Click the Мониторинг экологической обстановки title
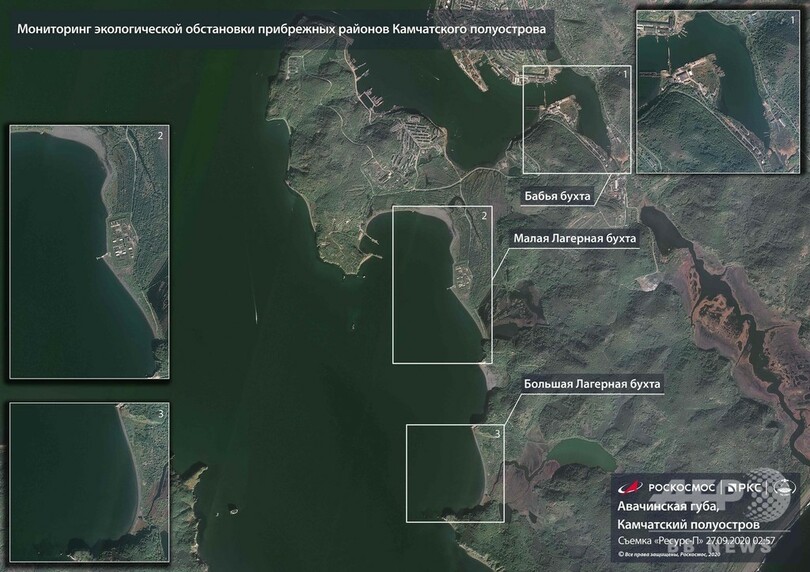This screenshot has width=810, height=572. point(280,30)
